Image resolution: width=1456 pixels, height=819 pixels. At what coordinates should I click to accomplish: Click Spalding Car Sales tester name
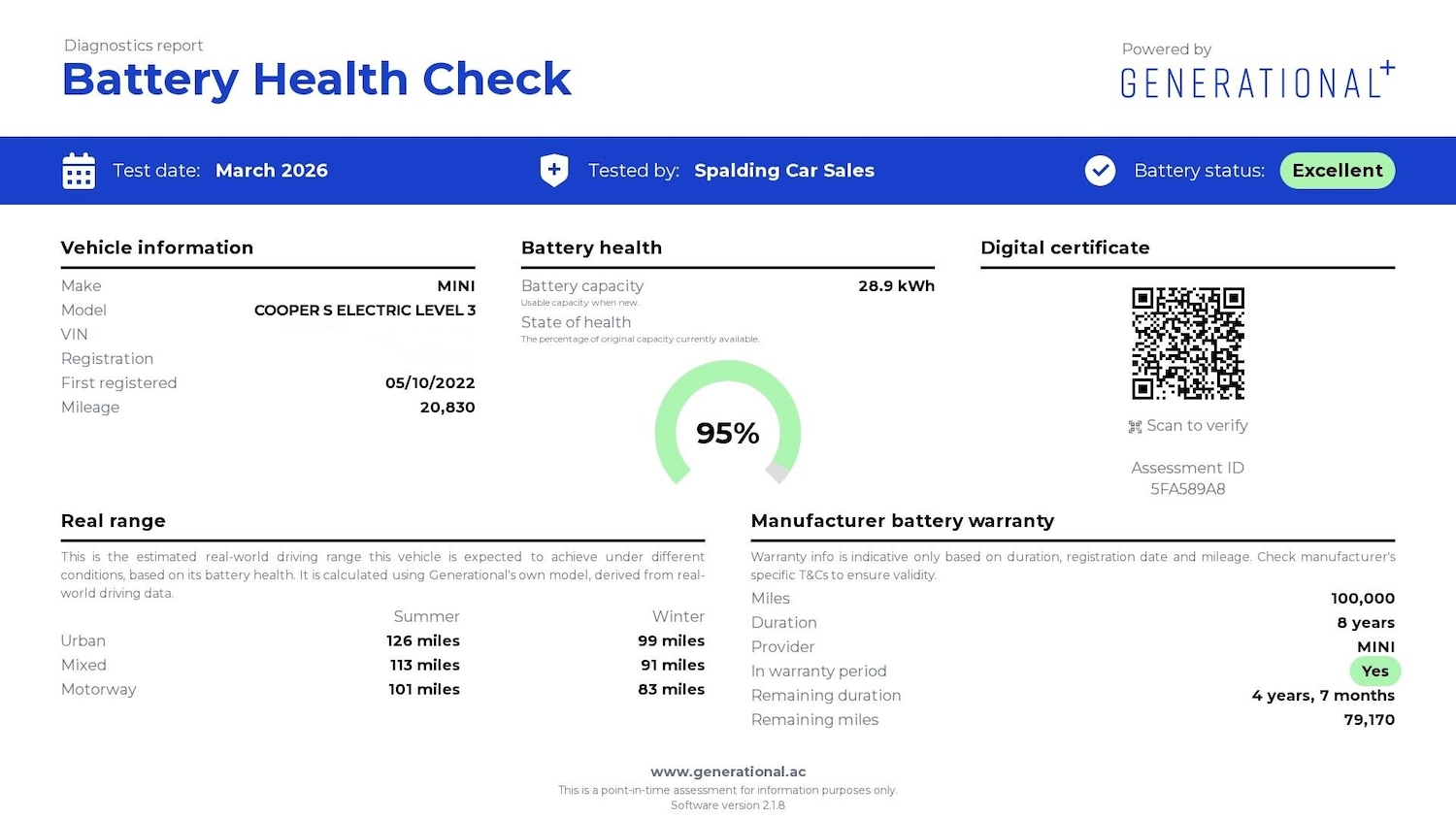click(784, 171)
